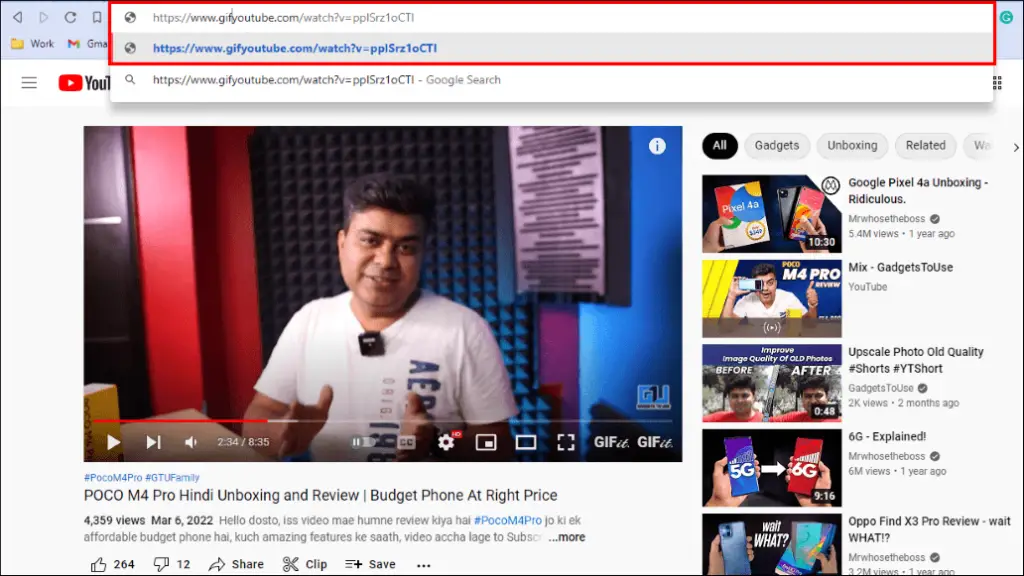Open the YouTube hamburger guide menu
The image size is (1024, 576).
[x=29, y=83]
